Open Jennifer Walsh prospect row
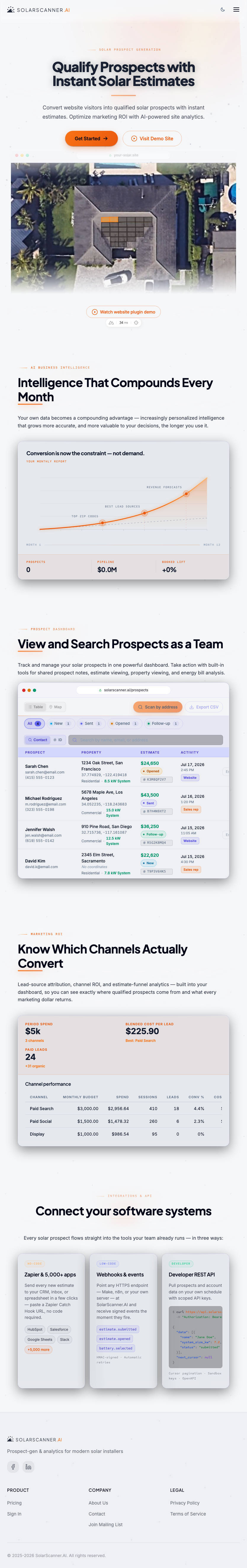 [123, 835]
